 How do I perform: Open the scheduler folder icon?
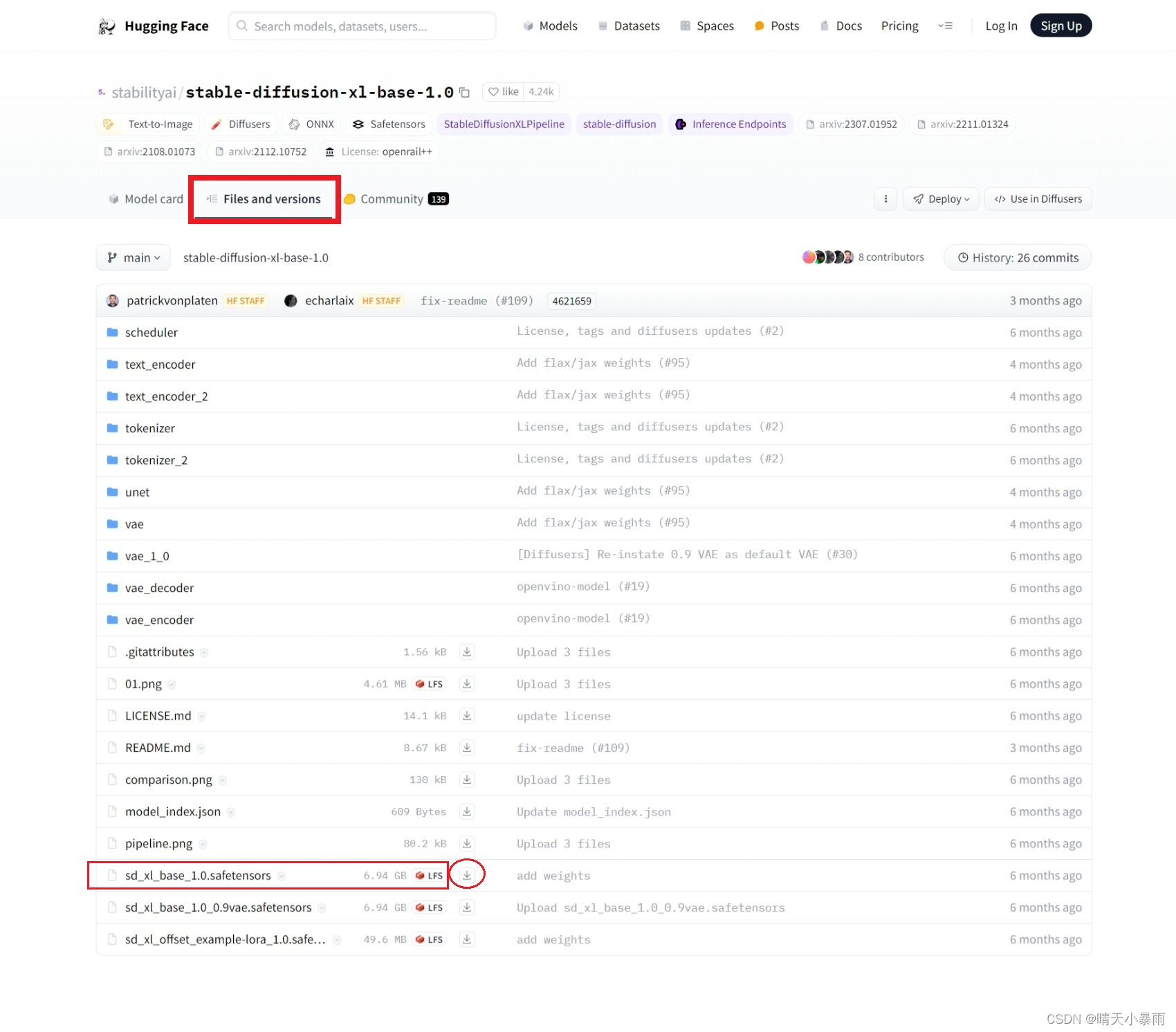(112, 333)
